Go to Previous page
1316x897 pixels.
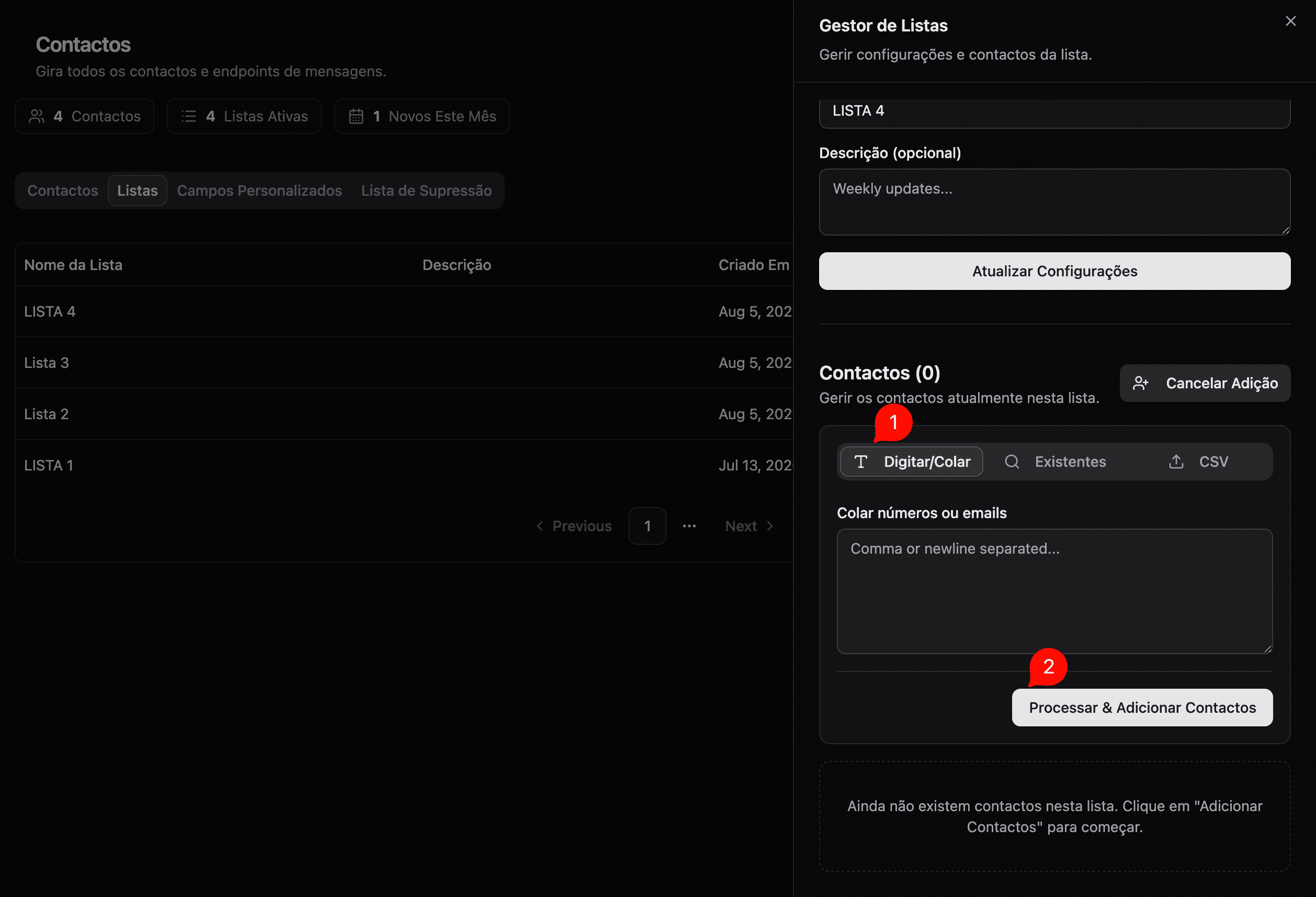(x=574, y=526)
